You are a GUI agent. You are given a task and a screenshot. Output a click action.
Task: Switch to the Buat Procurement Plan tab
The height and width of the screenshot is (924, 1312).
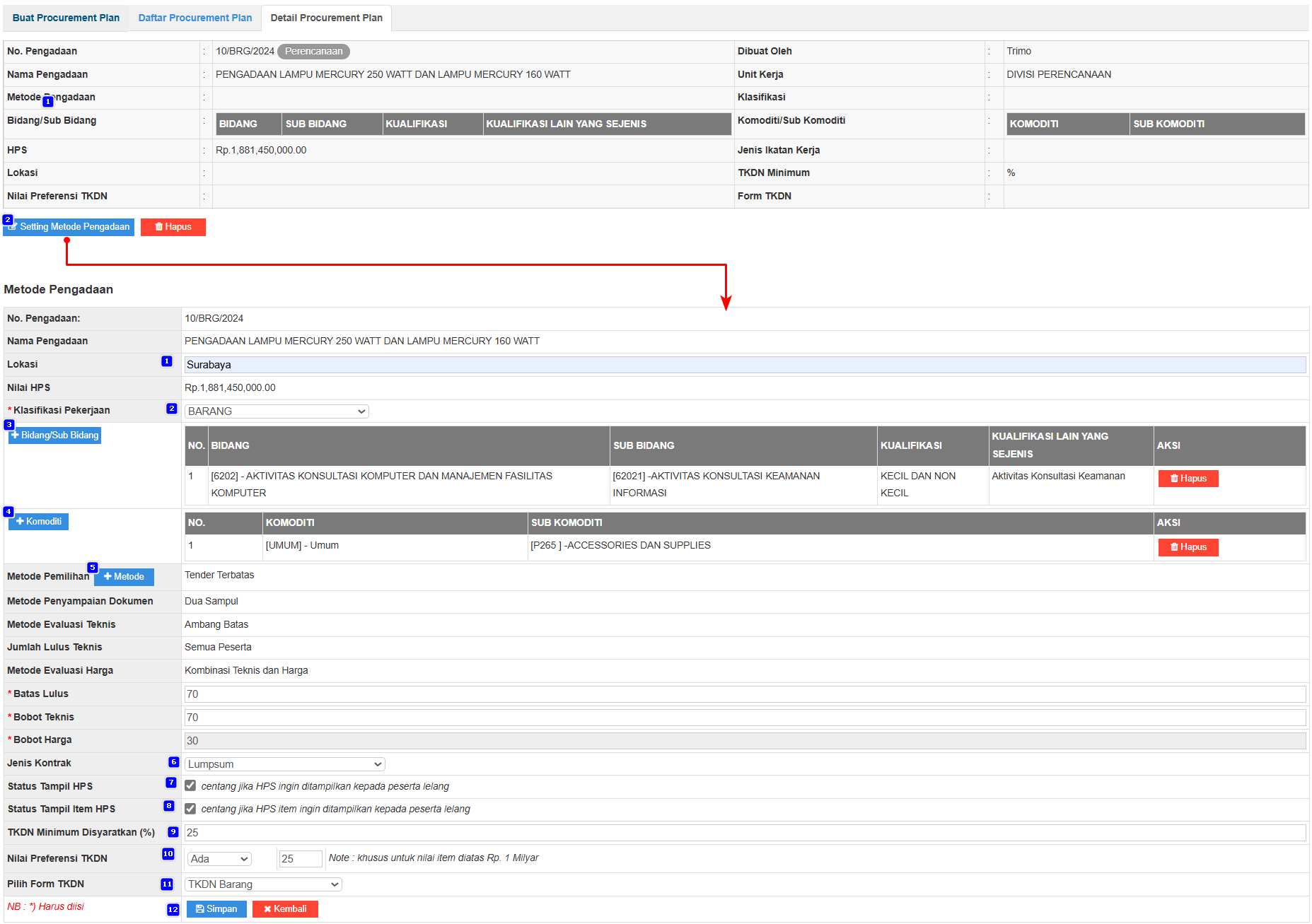[x=66, y=18]
